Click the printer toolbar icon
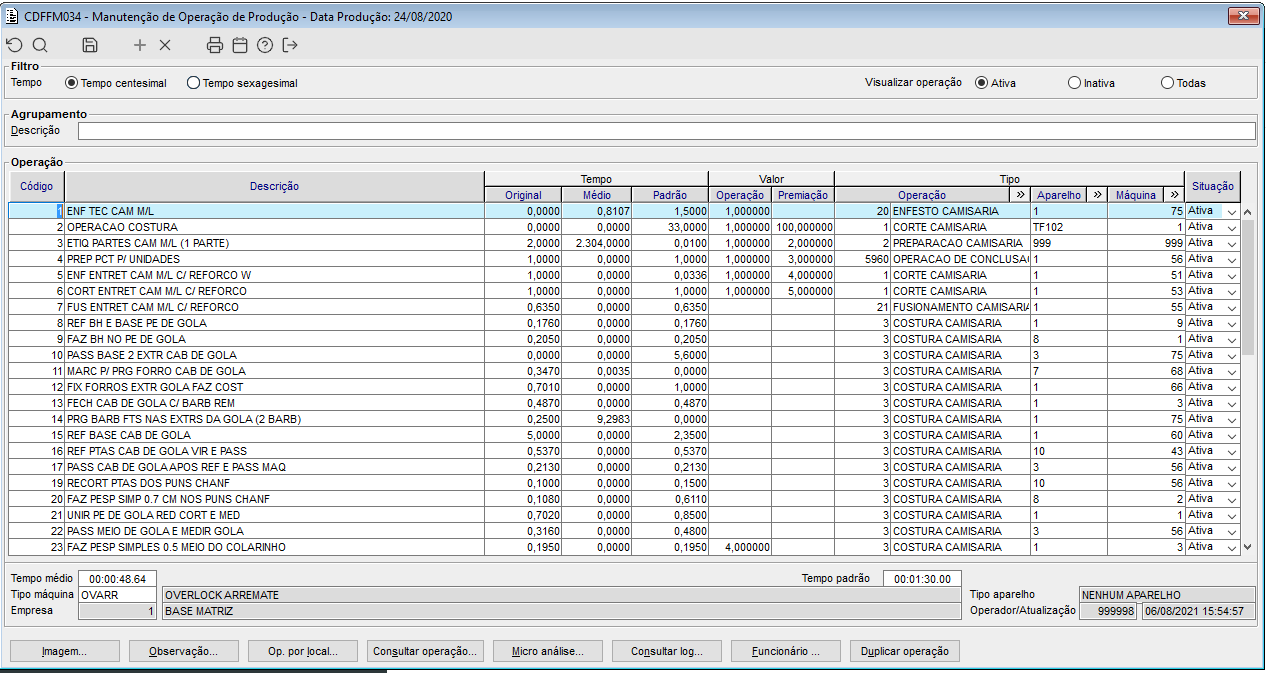1266x673 pixels. pyautogui.click(x=215, y=45)
